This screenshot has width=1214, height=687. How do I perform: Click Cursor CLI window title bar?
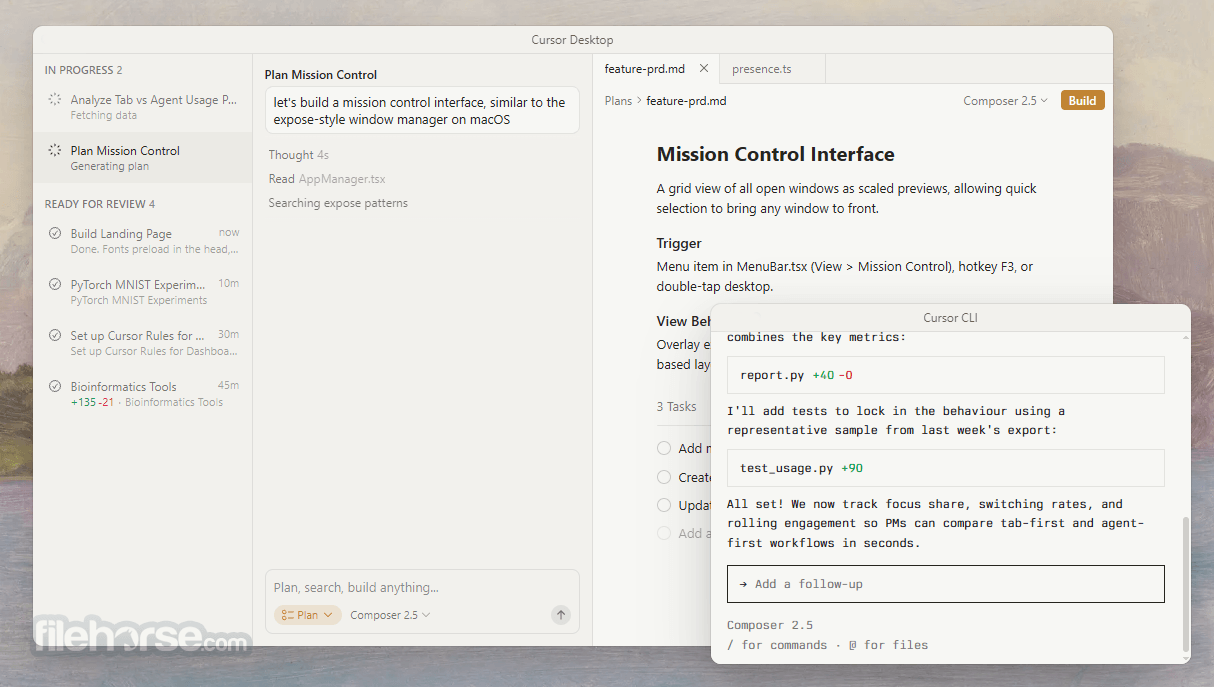951,318
